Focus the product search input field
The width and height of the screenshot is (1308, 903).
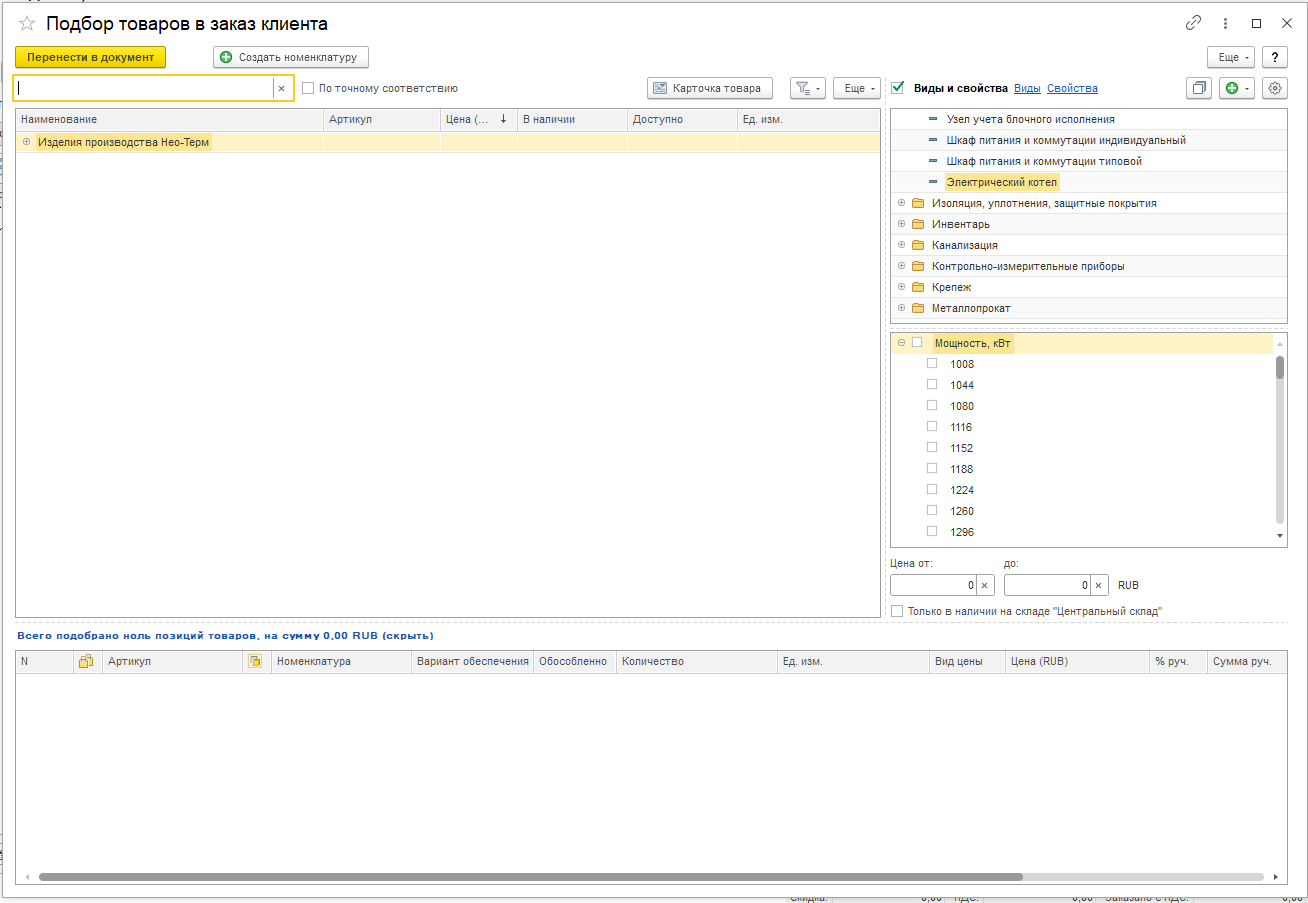point(144,88)
